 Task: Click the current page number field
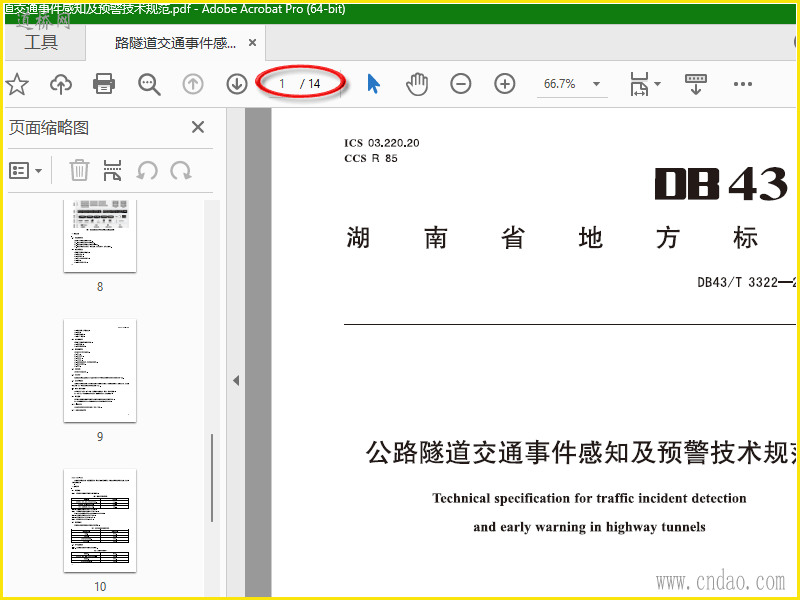click(282, 84)
